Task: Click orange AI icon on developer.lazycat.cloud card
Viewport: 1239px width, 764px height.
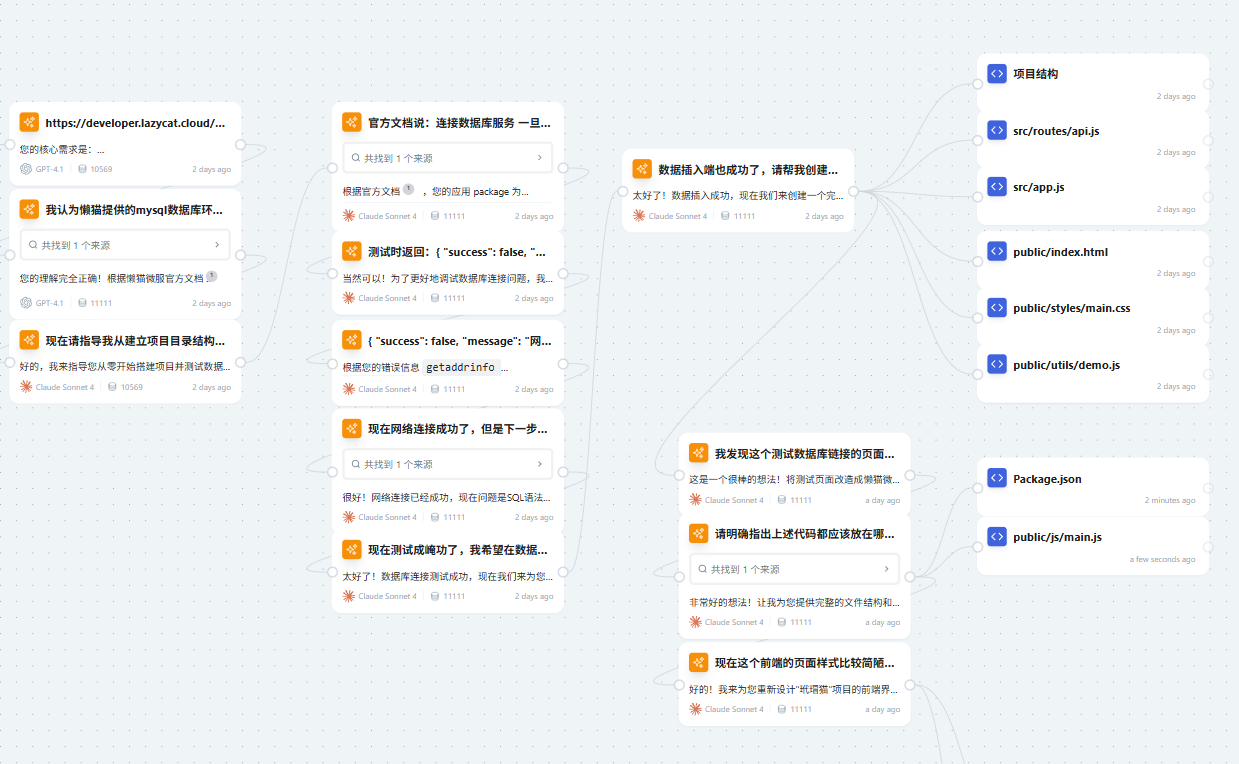Action: [29, 122]
